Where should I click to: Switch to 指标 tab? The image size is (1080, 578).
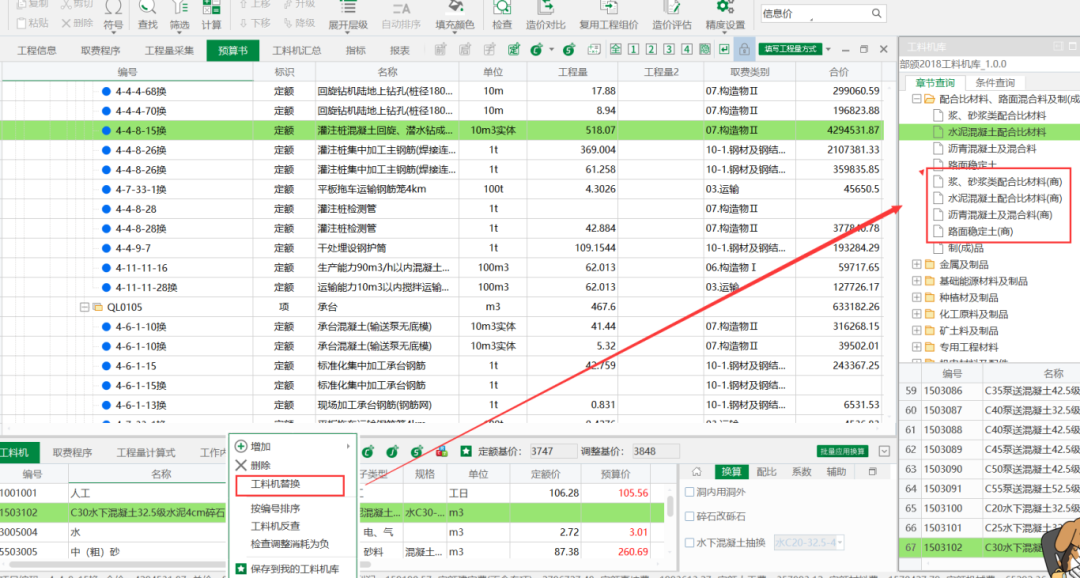(x=356, y=50)
